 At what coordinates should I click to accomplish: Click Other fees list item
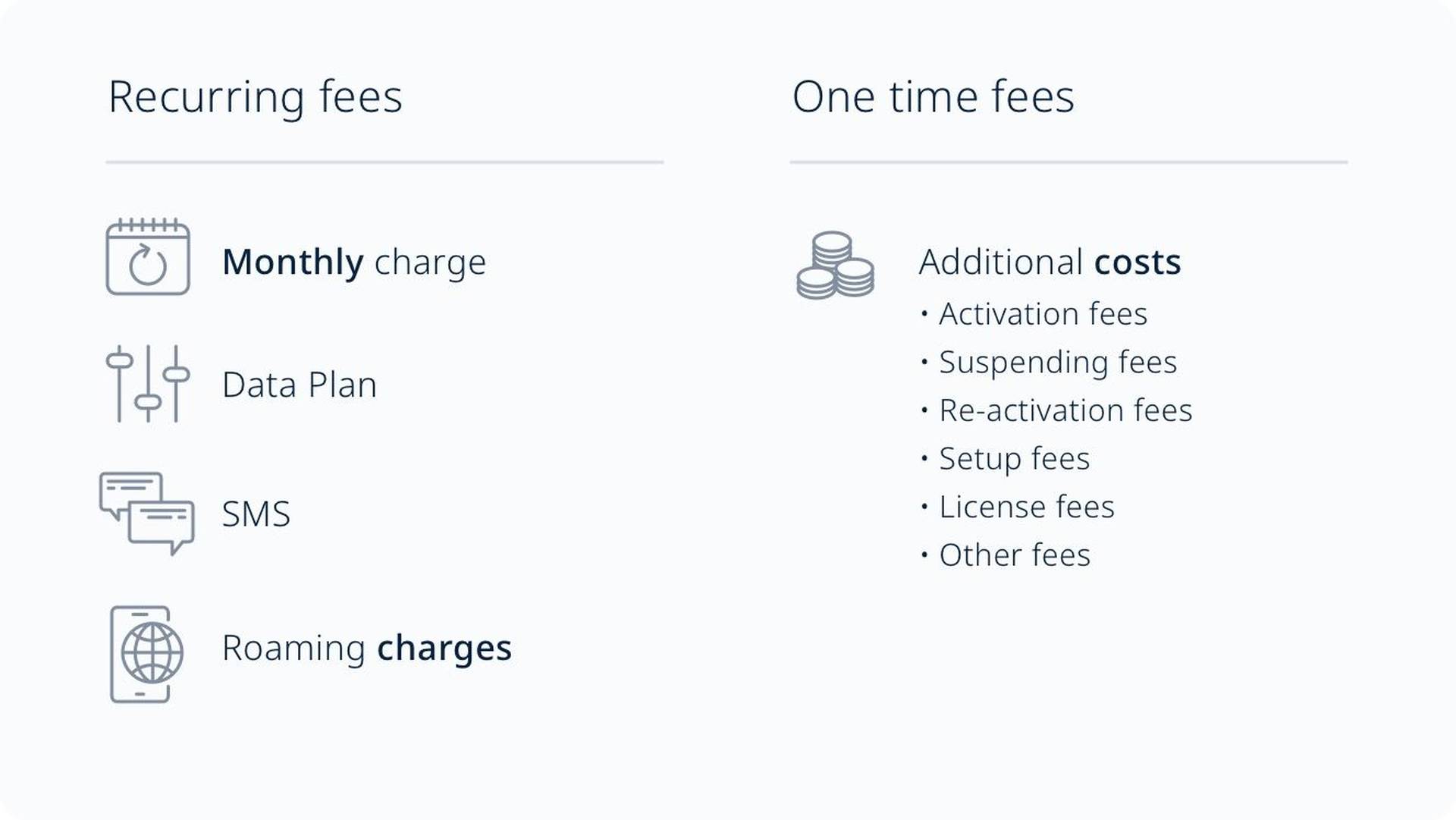pyautogui.click(x=1006, y=555)
